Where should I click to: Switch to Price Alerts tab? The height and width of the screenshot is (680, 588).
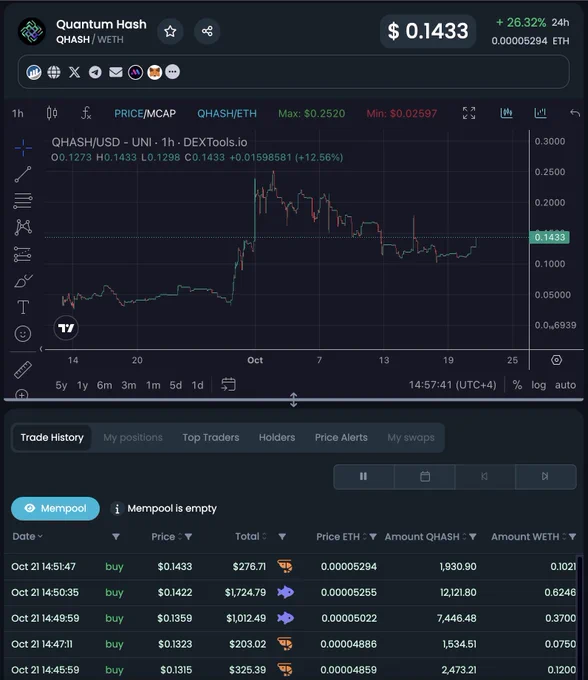(341, 438)
